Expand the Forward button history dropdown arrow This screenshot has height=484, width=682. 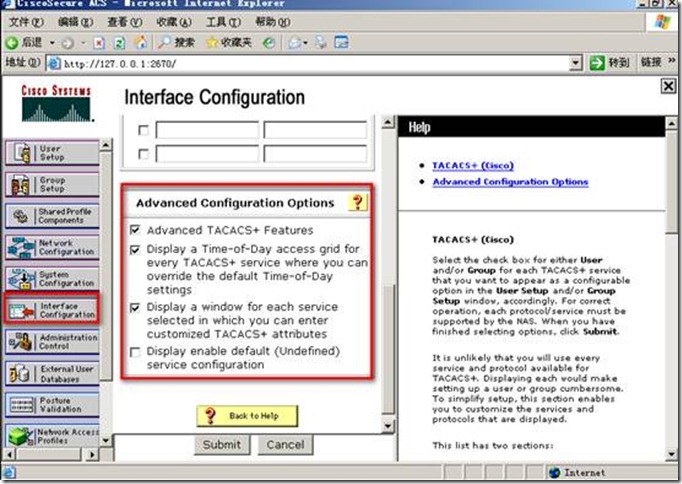[83, 43]
